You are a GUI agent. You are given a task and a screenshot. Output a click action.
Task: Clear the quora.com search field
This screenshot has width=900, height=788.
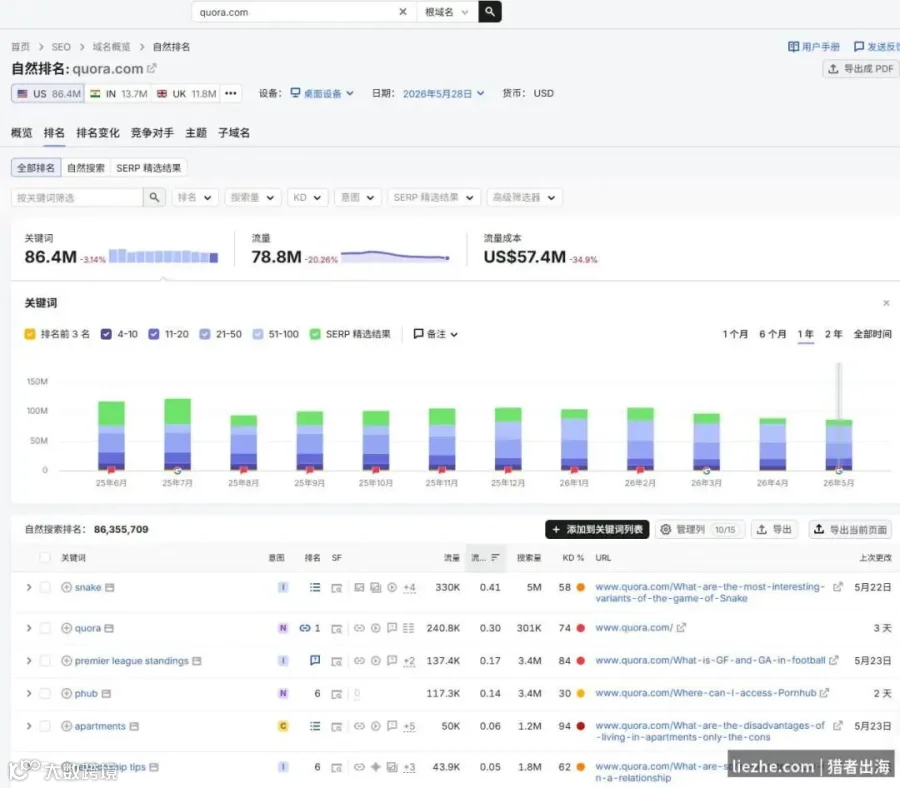[x=403, y=11]
